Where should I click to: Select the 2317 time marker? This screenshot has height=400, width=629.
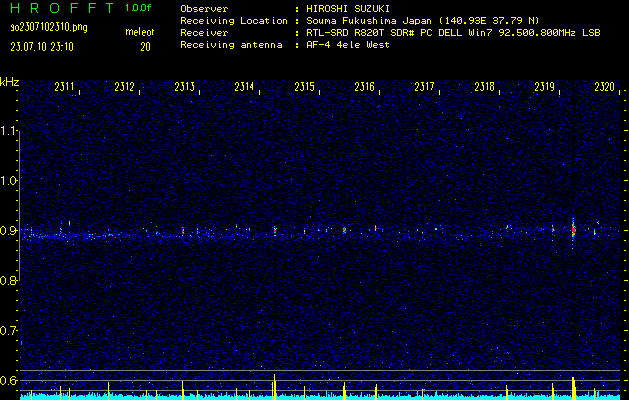[x=425, y=88]
